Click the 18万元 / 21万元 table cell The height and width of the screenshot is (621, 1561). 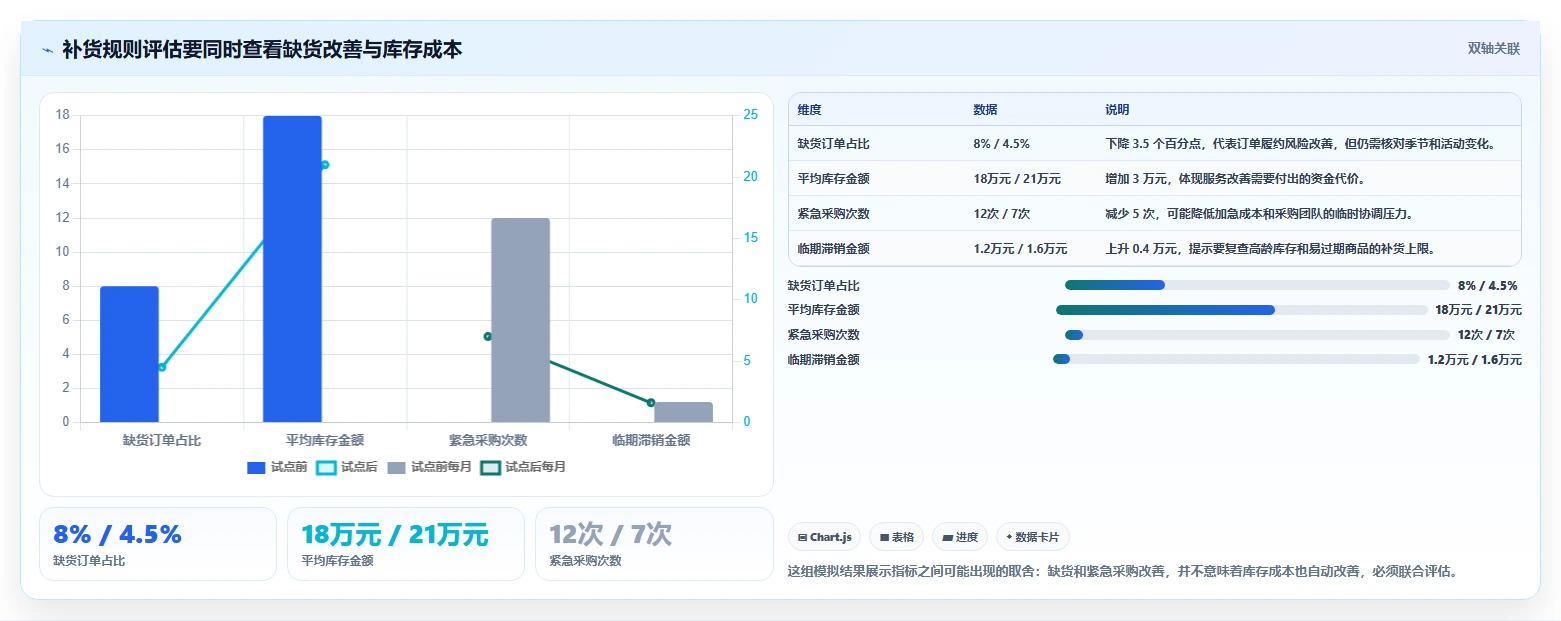(1017, 179)
